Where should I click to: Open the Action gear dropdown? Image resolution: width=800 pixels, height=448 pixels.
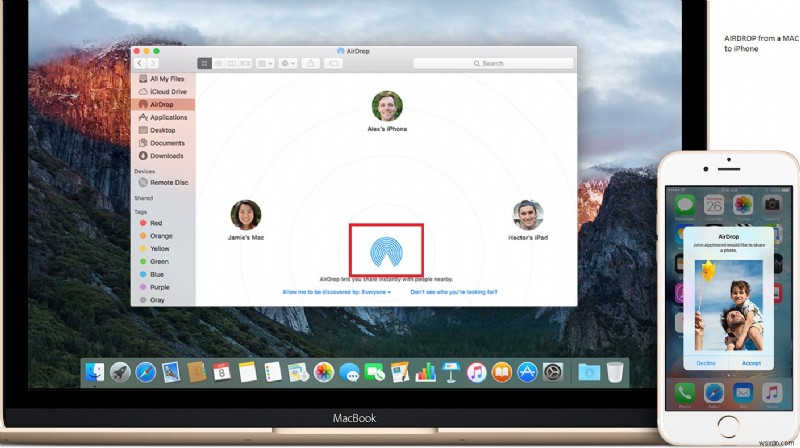[288, 63]
